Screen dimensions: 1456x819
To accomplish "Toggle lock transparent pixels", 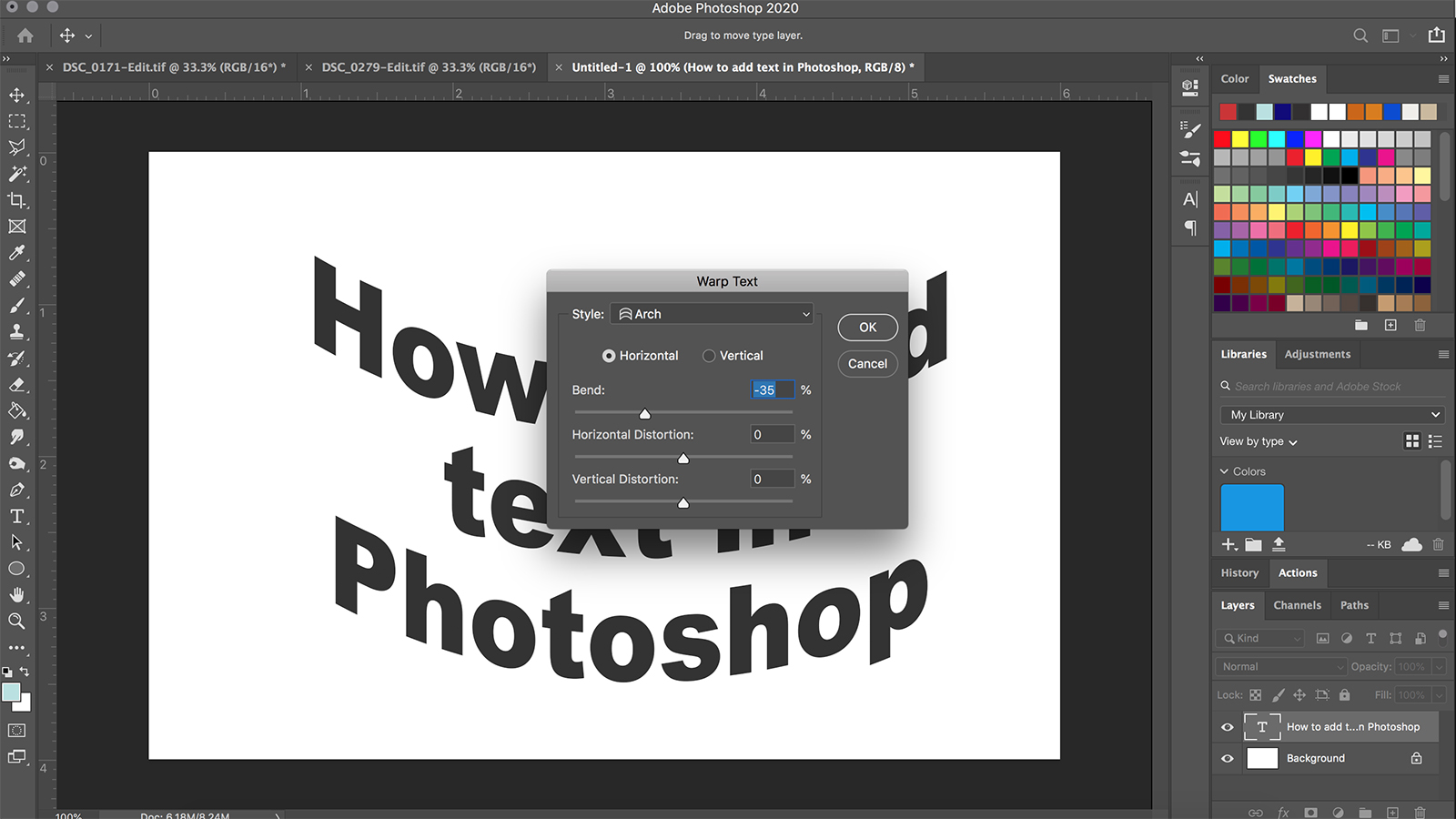I will pos(1256,694).
